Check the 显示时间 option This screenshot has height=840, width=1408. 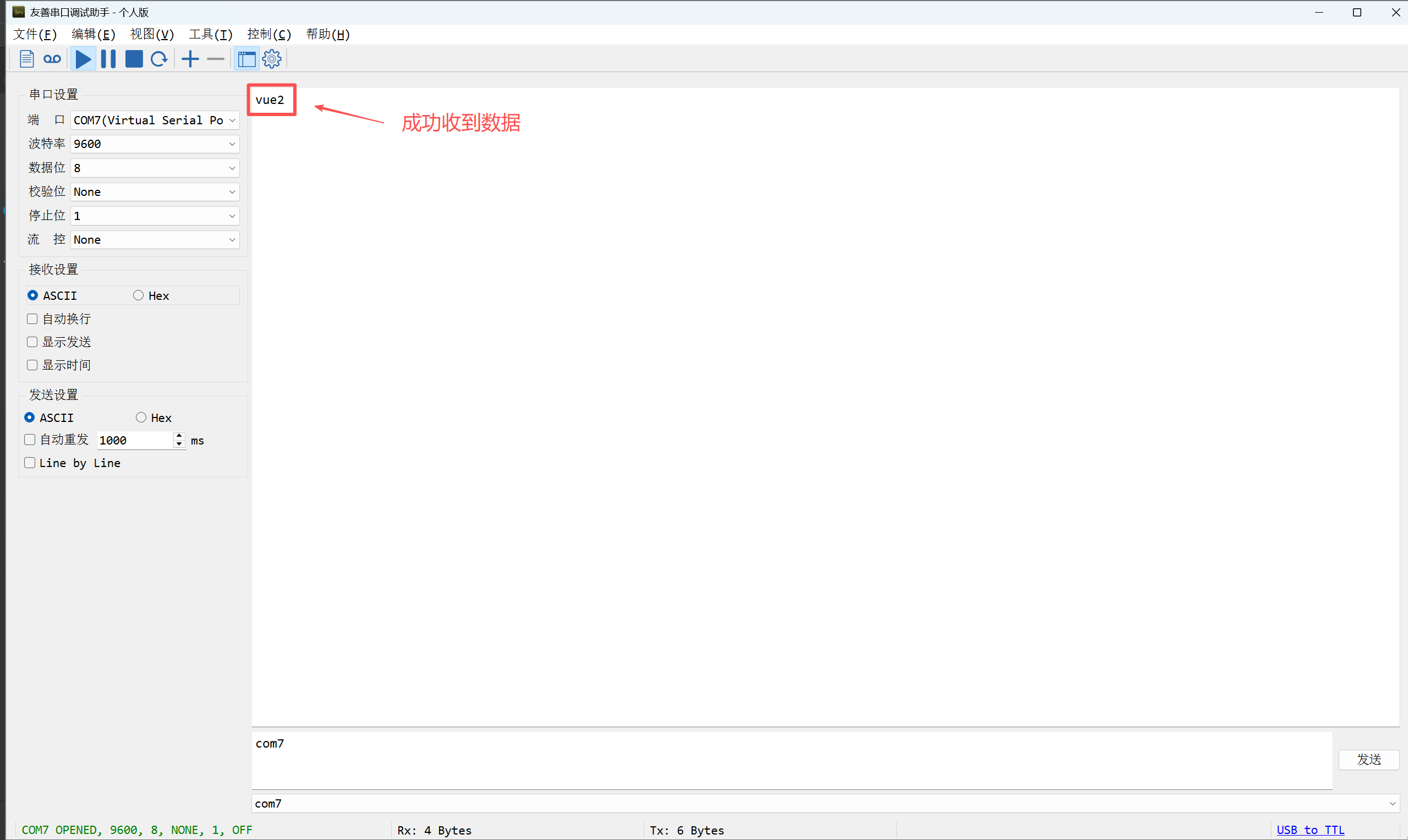point(33,365)
